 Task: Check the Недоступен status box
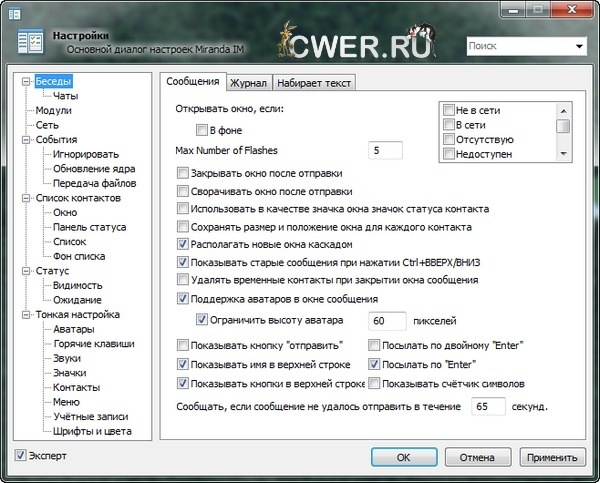point(448,154)
